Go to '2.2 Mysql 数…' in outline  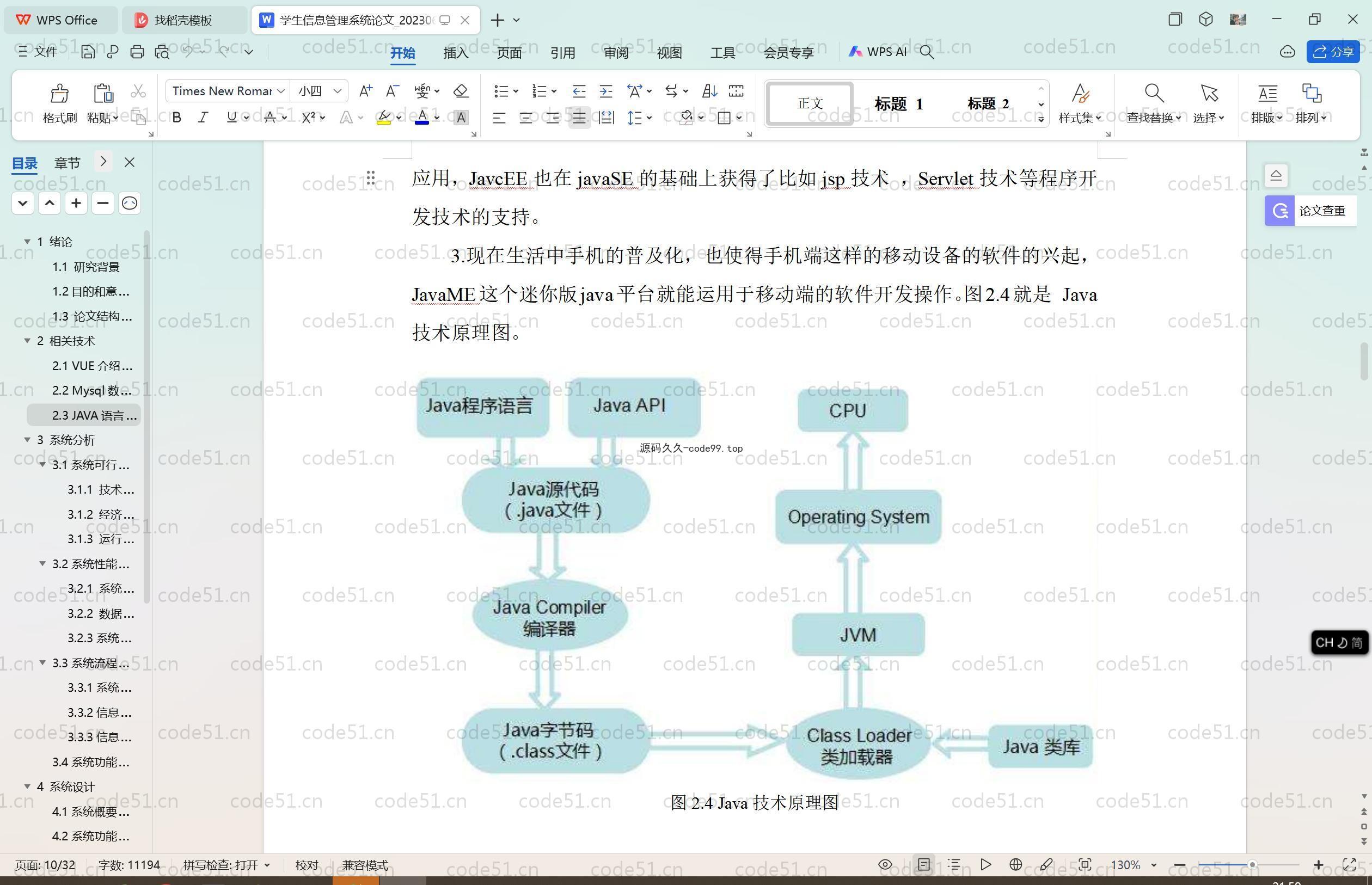pyautogui.click(x=91, y=390)
